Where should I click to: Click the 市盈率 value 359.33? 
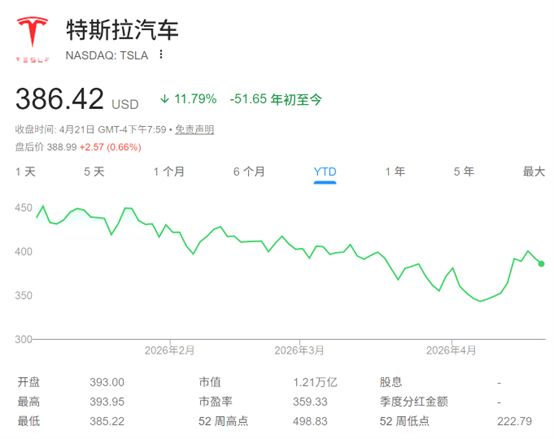[310, 402]
